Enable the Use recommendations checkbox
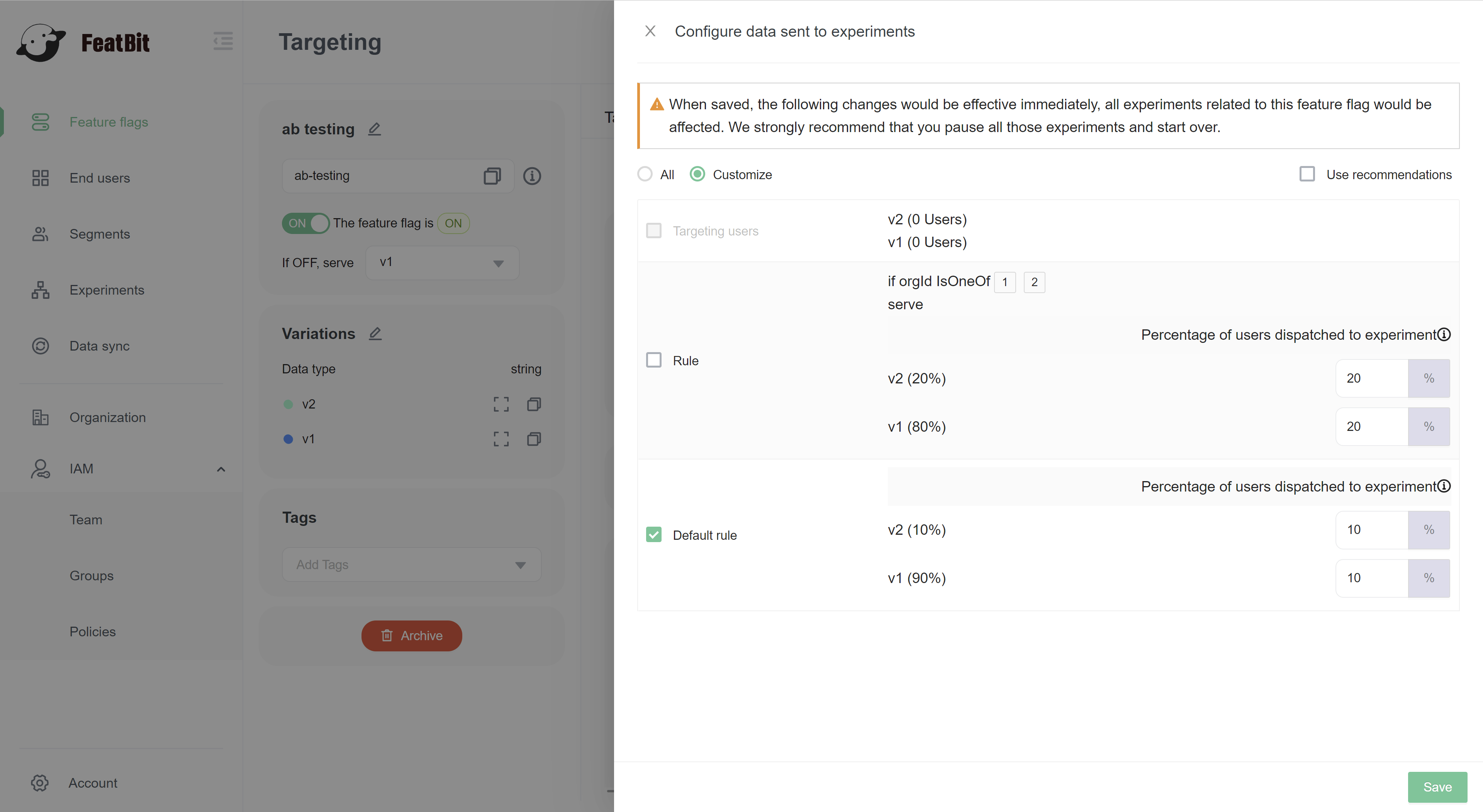 click(x=1307, y=175)
